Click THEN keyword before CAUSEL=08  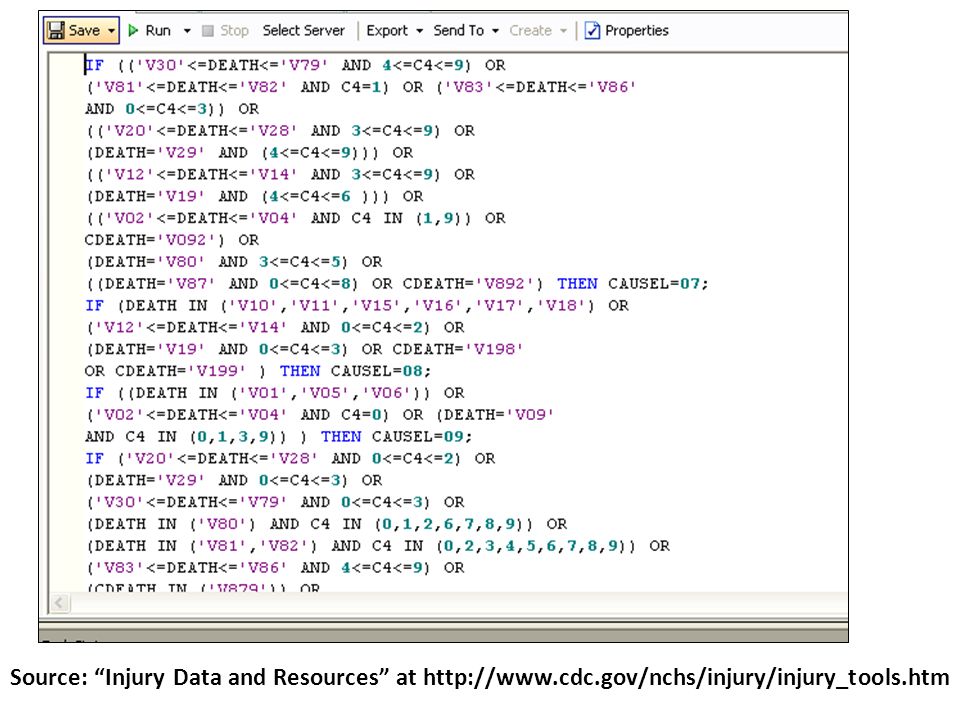300,371
